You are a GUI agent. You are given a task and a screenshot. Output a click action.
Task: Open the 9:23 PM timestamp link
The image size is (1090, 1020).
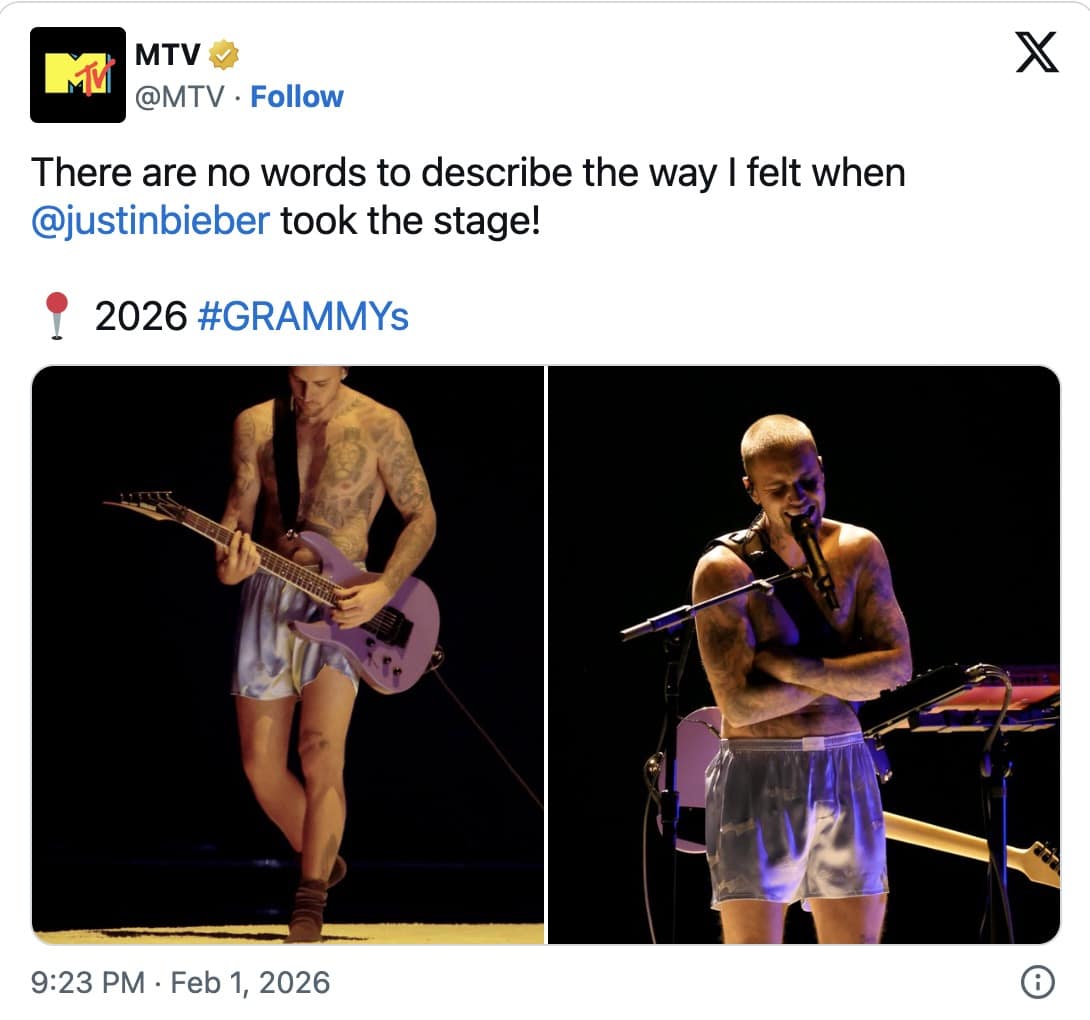tap(88, 983)
